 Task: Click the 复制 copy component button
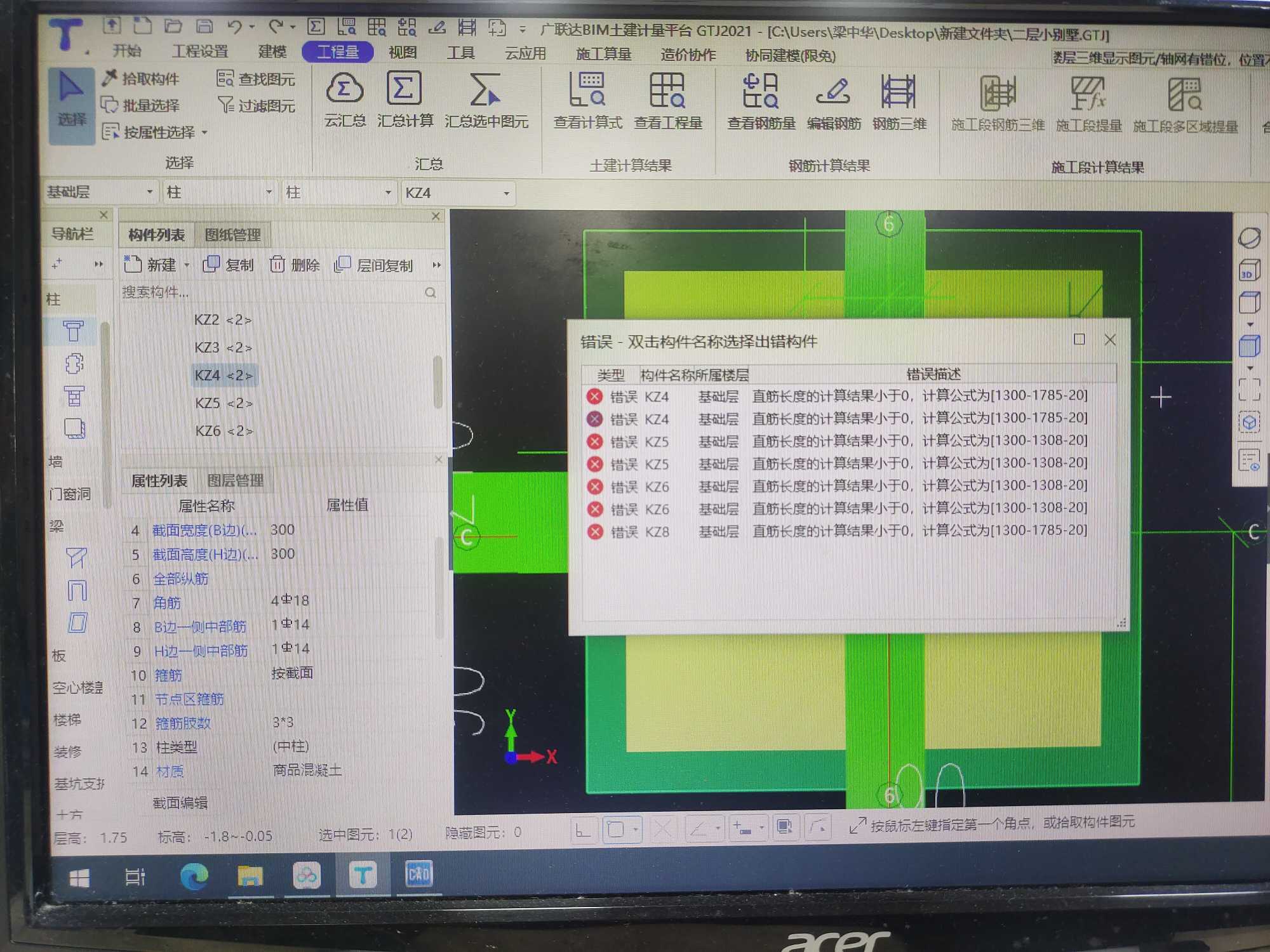(229, 265)
